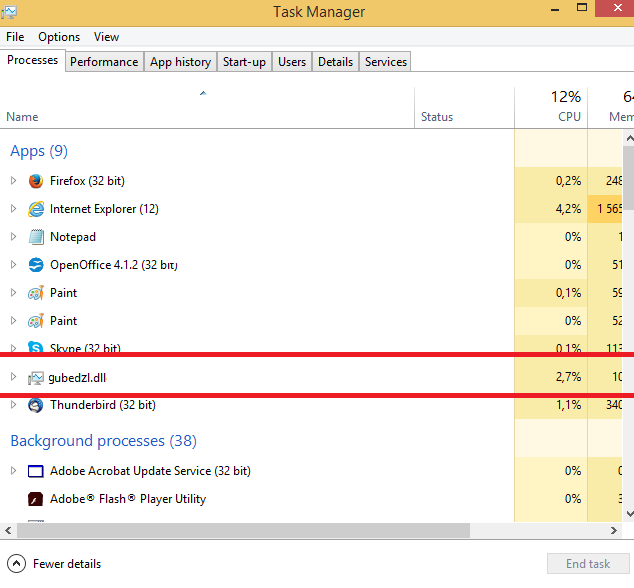Switch to the Details tab
This screenshot has width=634, height=588.
pos(335,61)
